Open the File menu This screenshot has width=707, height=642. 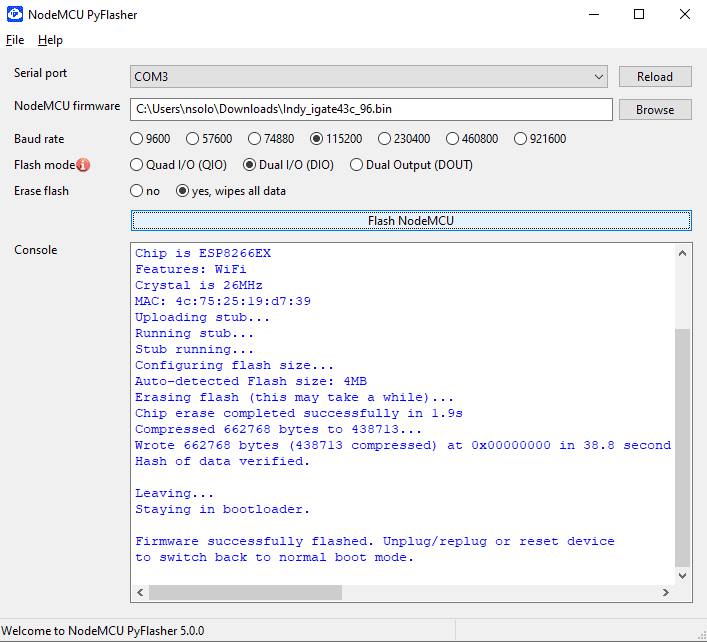pos(14,40)
